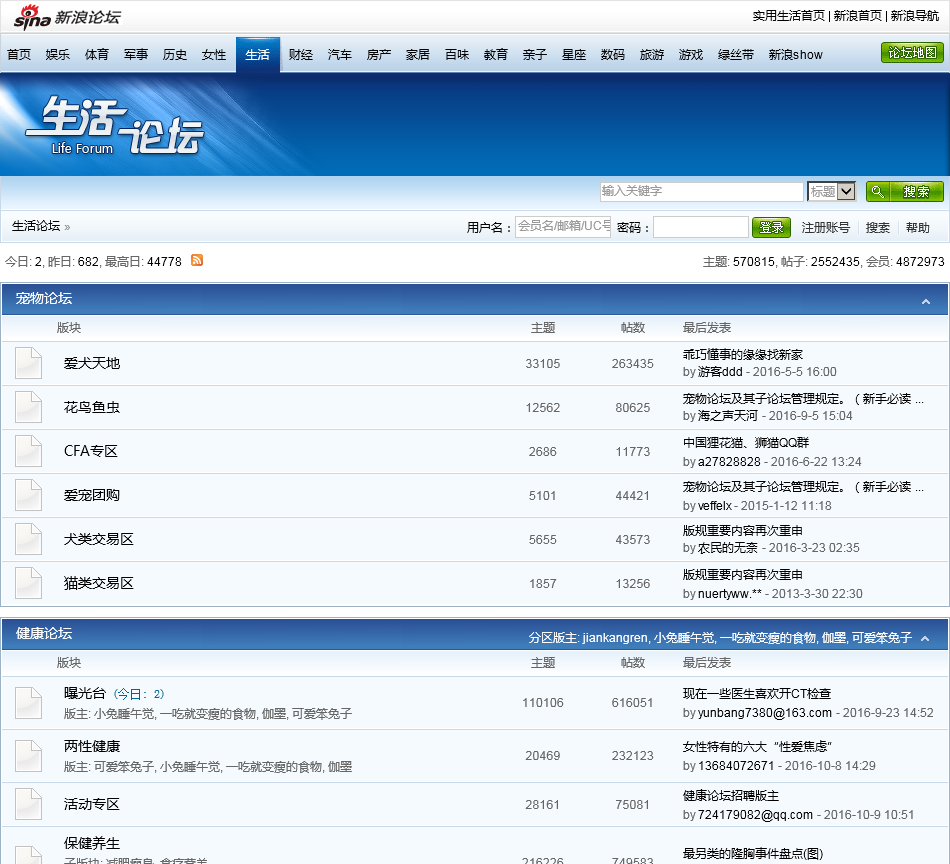Screen dimensions: 950x864
Task: Open the 健康论坛 section title
Action: (x=44, y=633)
